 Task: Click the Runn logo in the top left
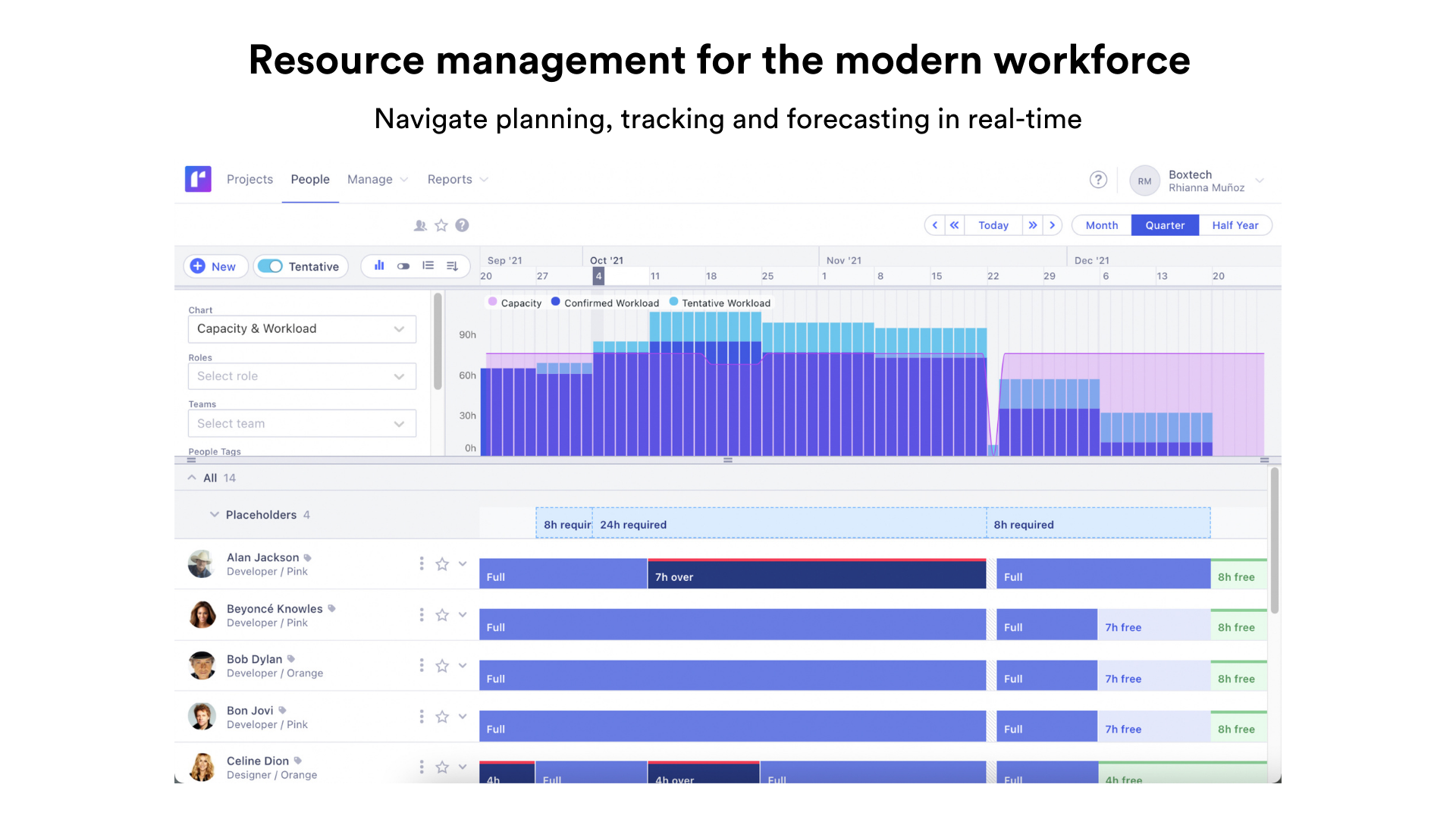pos(198,179)
